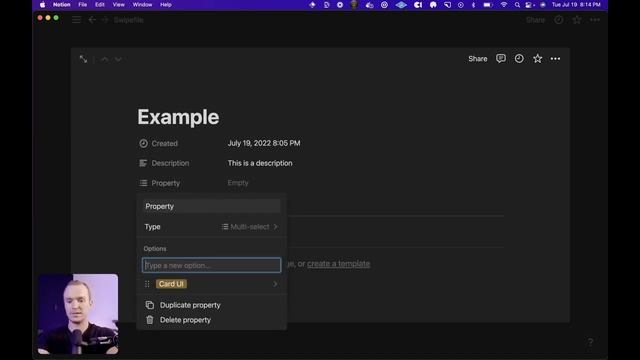
Task: Click the Created property clock icon
Action: click(143, 143)
